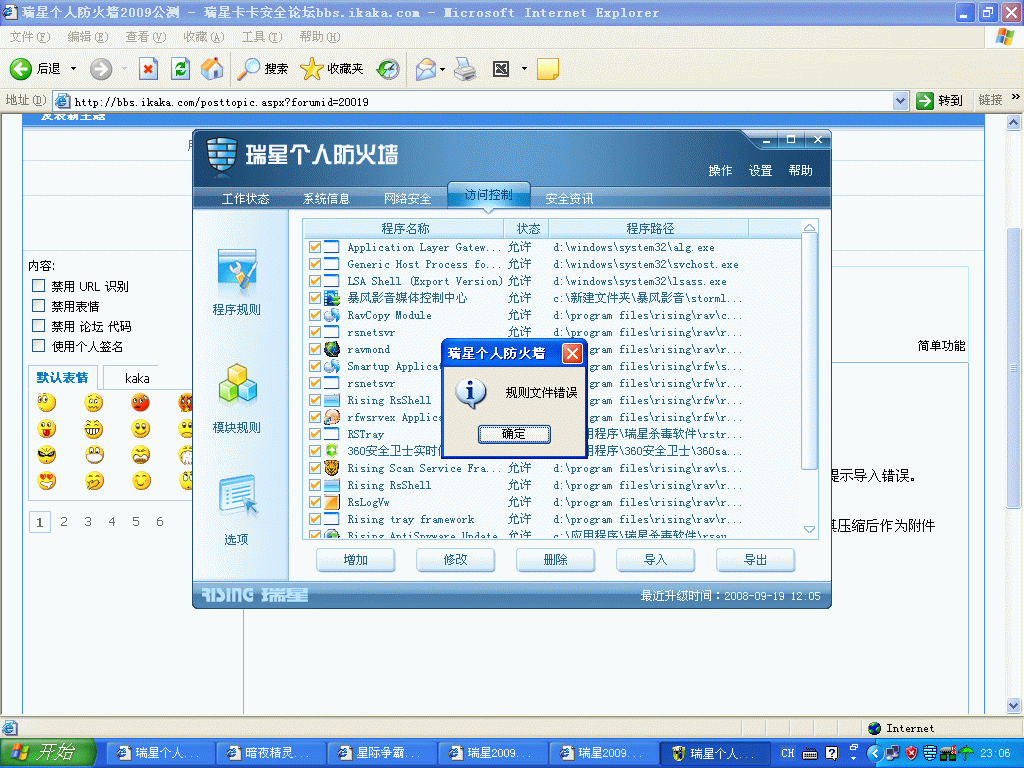Click the 导入 button
Image resolution: width=1024 pixels, height=768 pixels.
[x=656, y=560]
